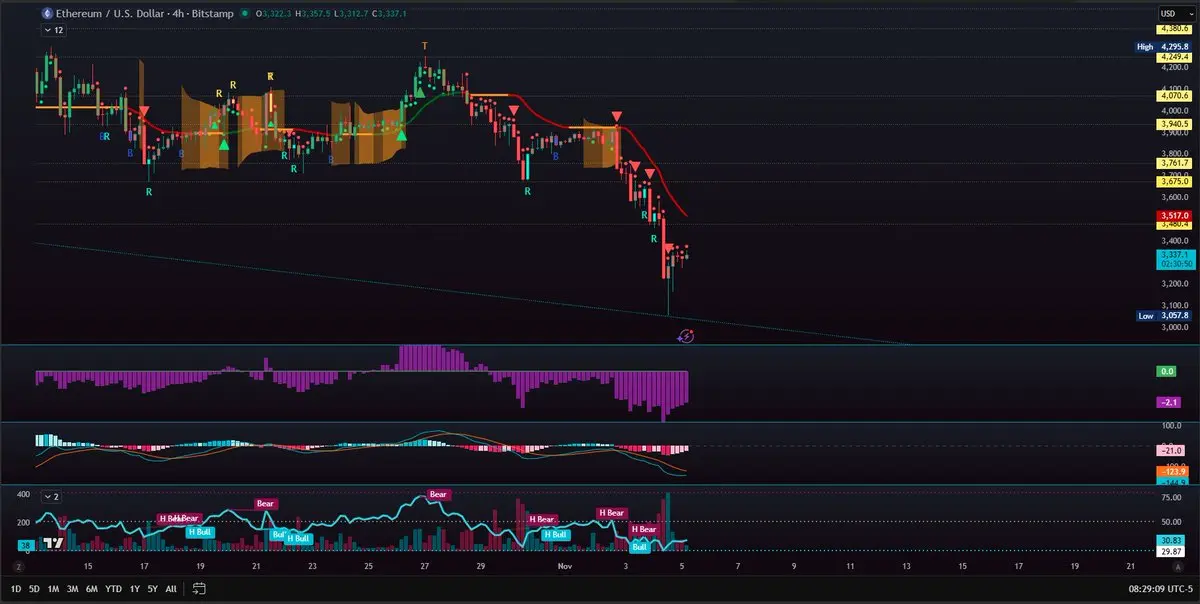Click the Low 3,057.8 price label

pos(1164,316)
